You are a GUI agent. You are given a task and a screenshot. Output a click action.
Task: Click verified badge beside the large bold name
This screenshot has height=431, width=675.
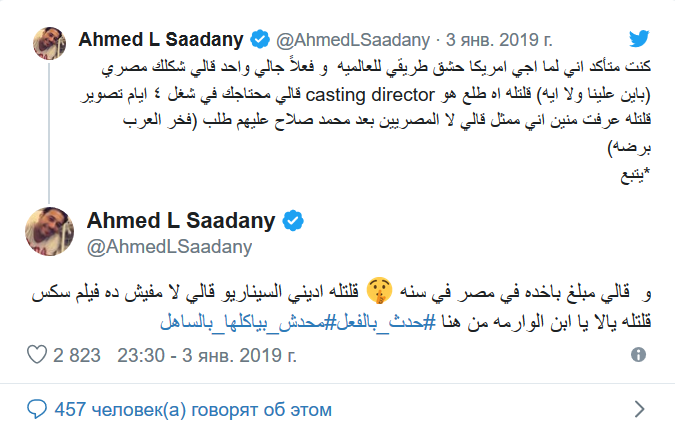[294, 220]
